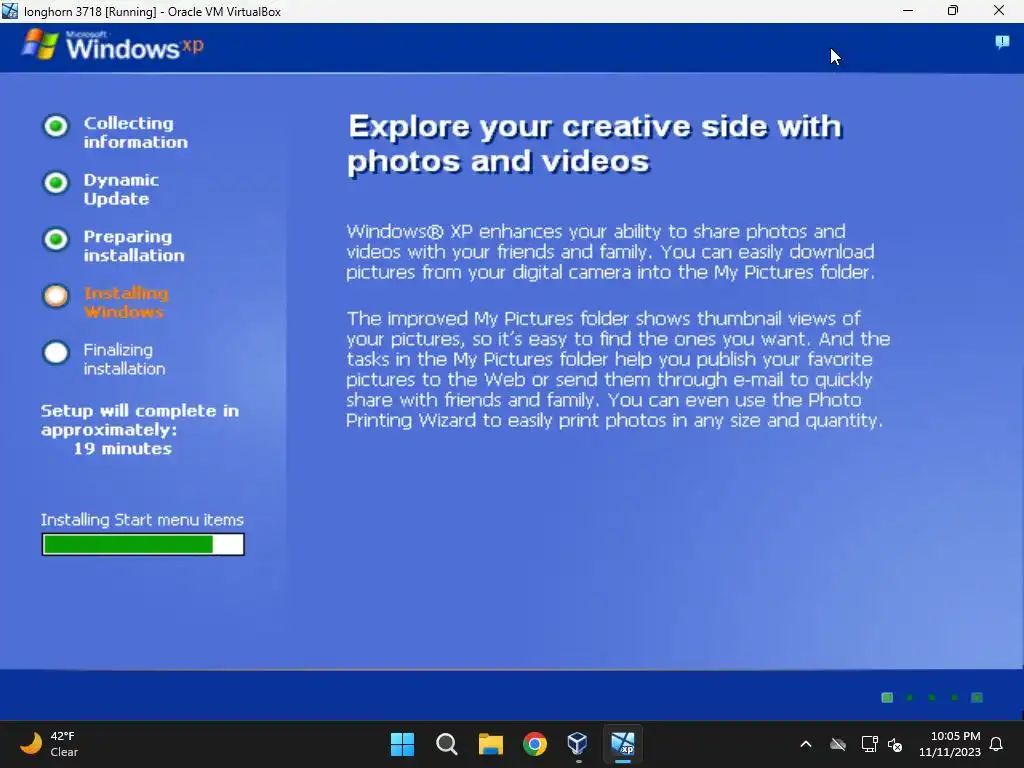Switch to the running XP VM taskbar icon
The width and height of the screenshot is (1024, 768).
click(x=622, y=744)
